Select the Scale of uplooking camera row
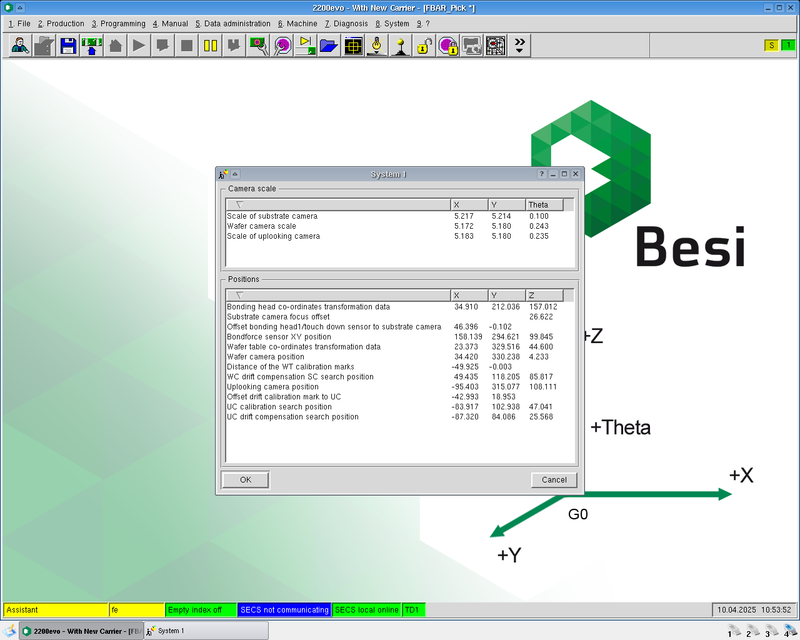Screen dimensions: 800x640 (399, 236)
